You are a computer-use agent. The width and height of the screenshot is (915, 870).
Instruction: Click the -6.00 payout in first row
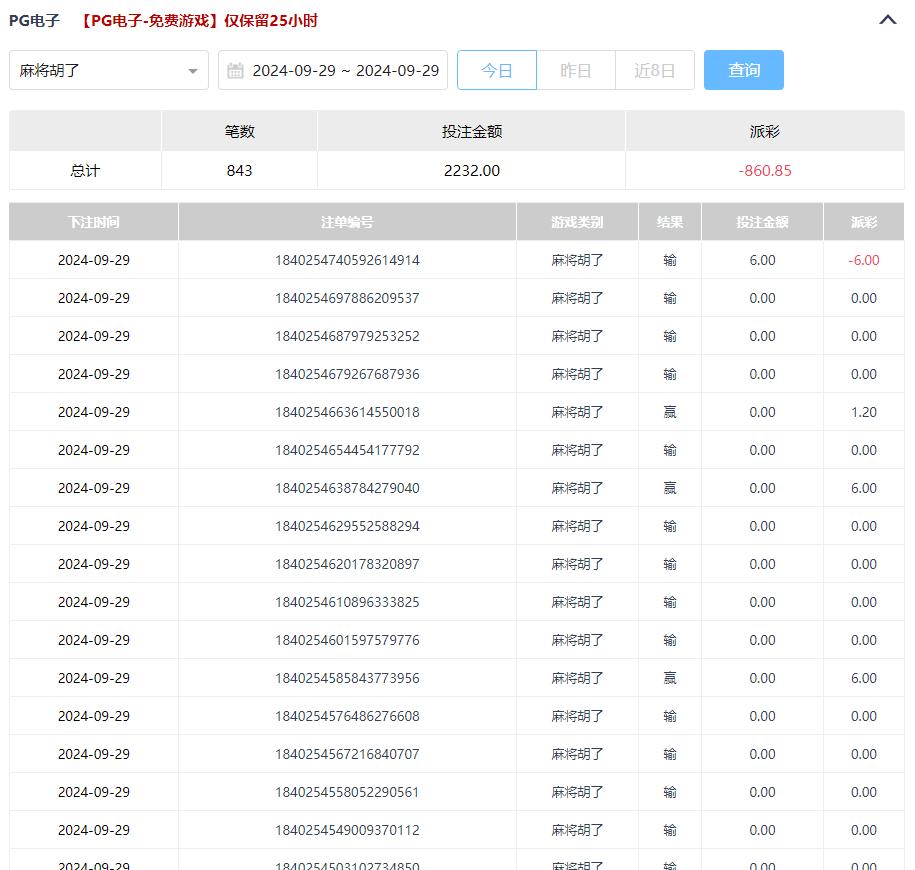click(x=863, y=260)
